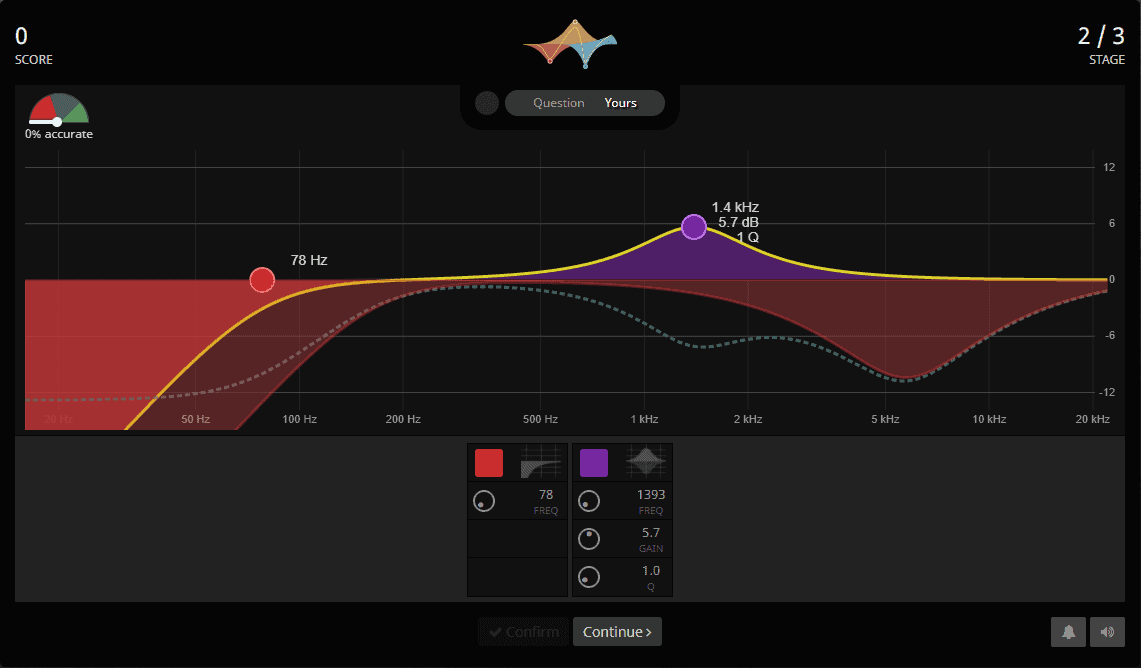Click the purple band Q knob

(589, 577)
